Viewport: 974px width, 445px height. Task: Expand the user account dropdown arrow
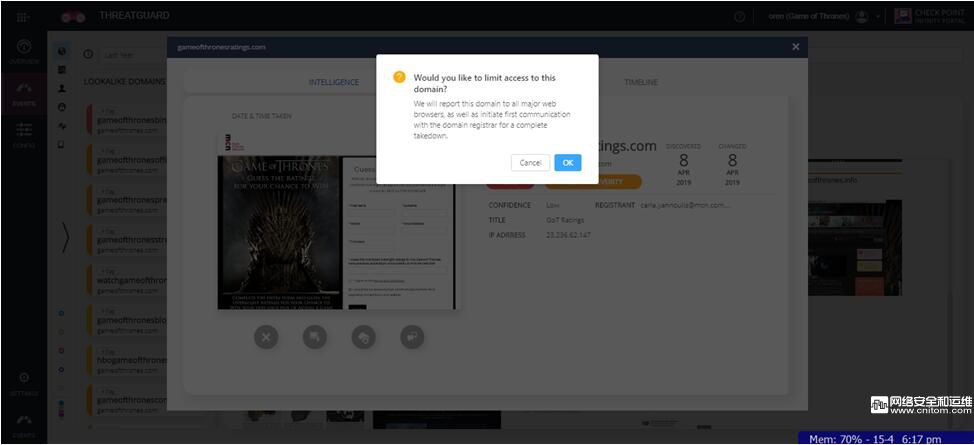click(x=878, y=17)
